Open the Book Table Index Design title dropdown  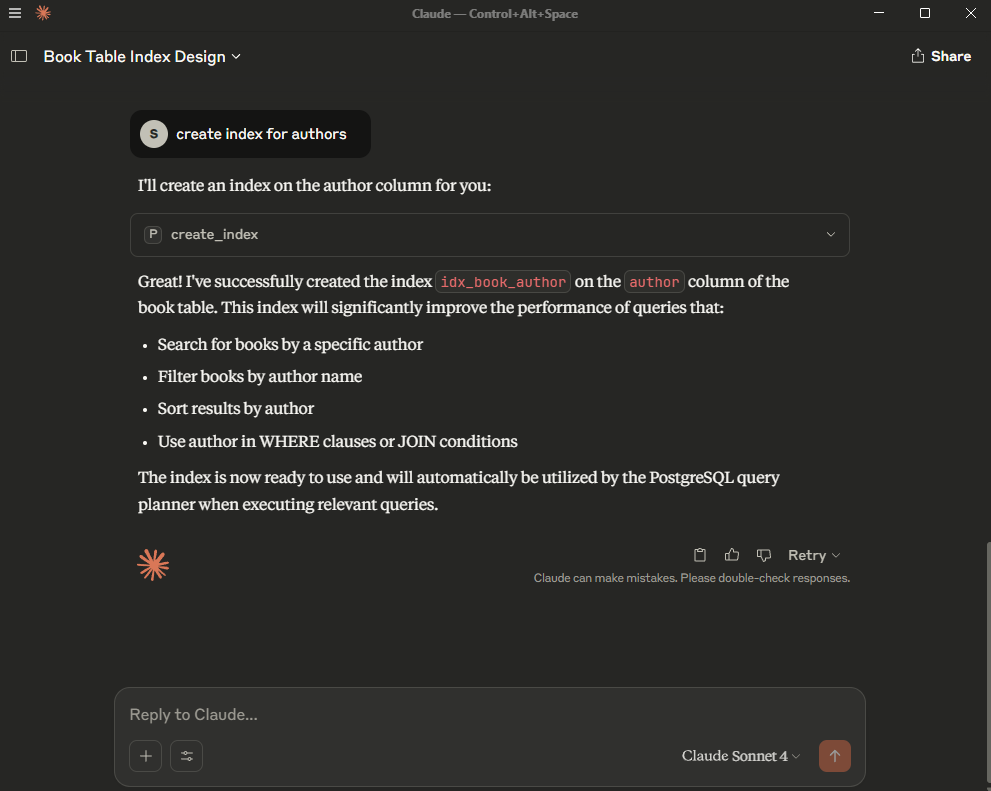(142, 56)
